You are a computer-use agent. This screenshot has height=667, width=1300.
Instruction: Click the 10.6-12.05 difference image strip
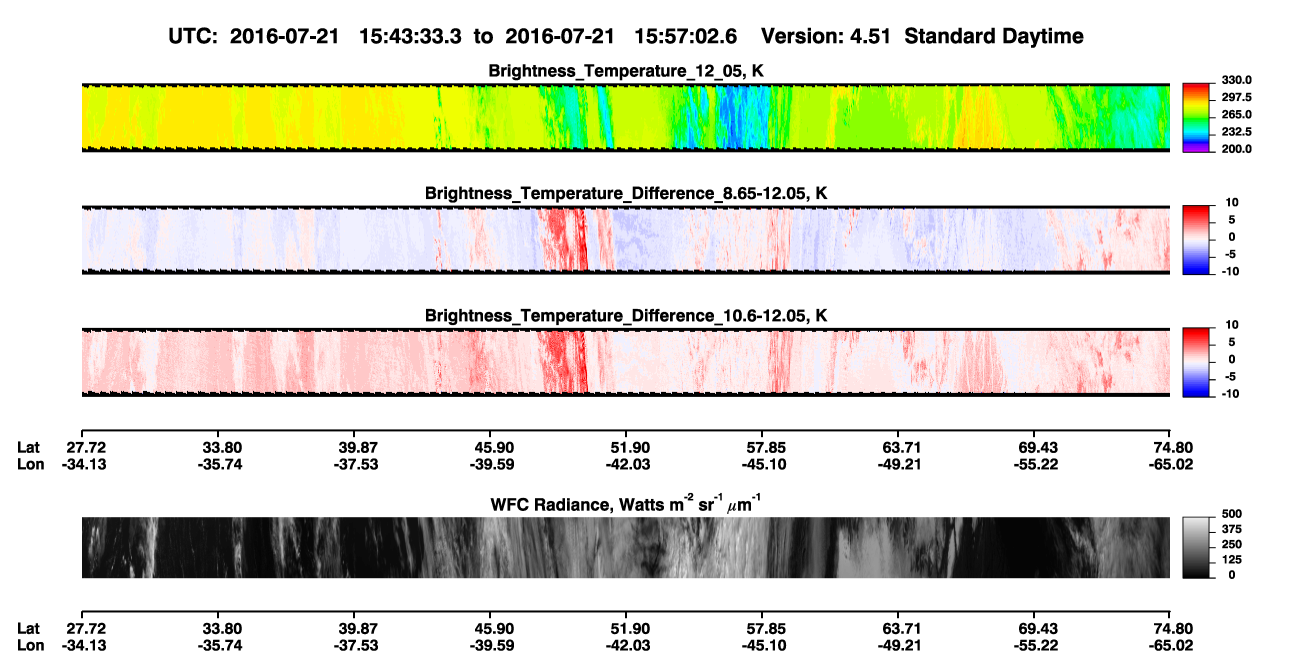[x=626, y=363]
